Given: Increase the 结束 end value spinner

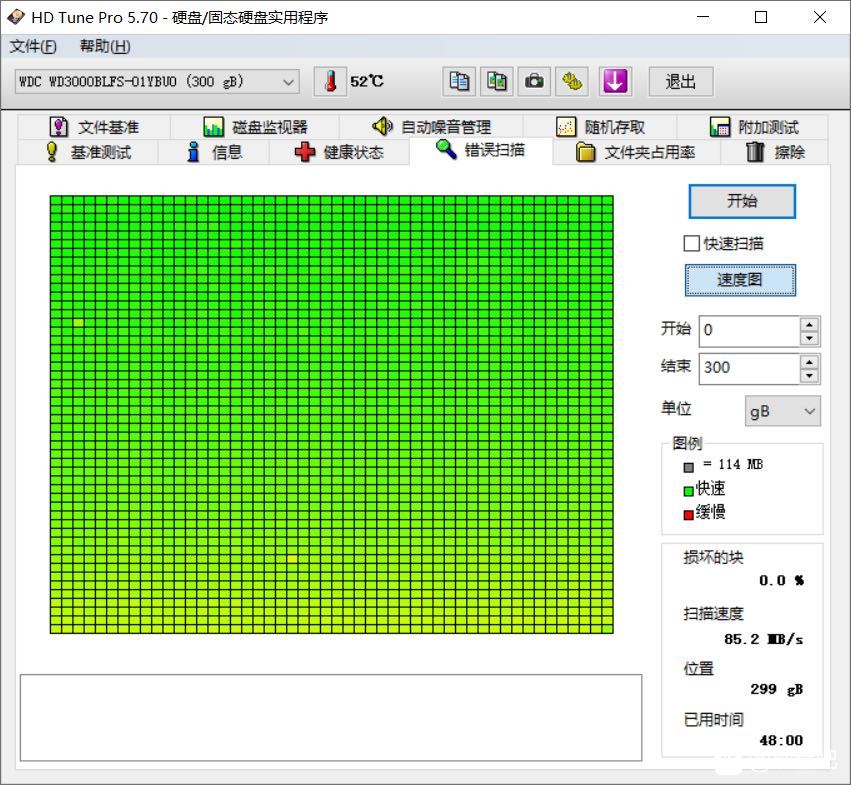Looking at the screenshot, I should point(809,362).
